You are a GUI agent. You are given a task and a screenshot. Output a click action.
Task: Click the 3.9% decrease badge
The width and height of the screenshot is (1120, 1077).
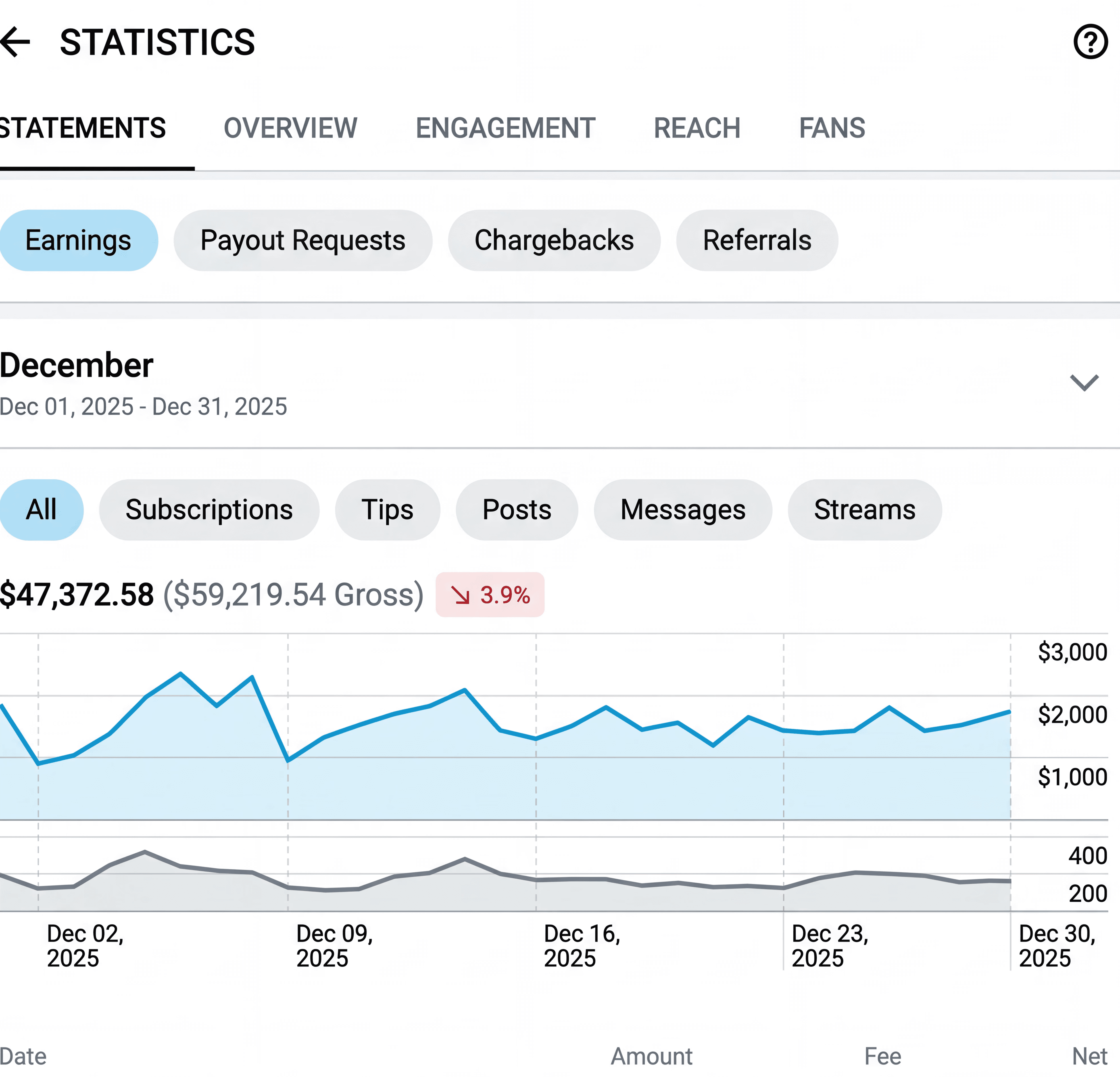[490, 594]
